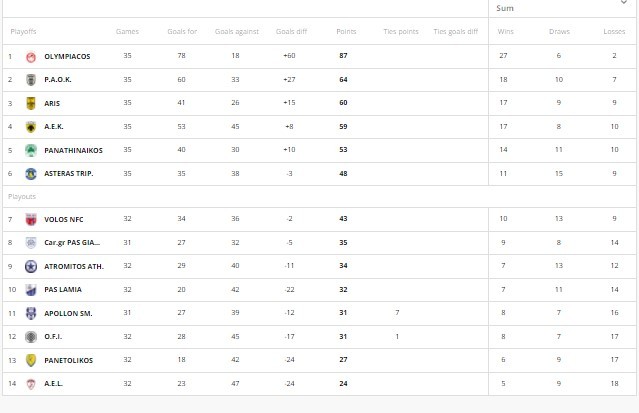The height and width of the screenshot is (413, 639).
Task: Click the Playouts section label
Action: click(x=22, y=197)
